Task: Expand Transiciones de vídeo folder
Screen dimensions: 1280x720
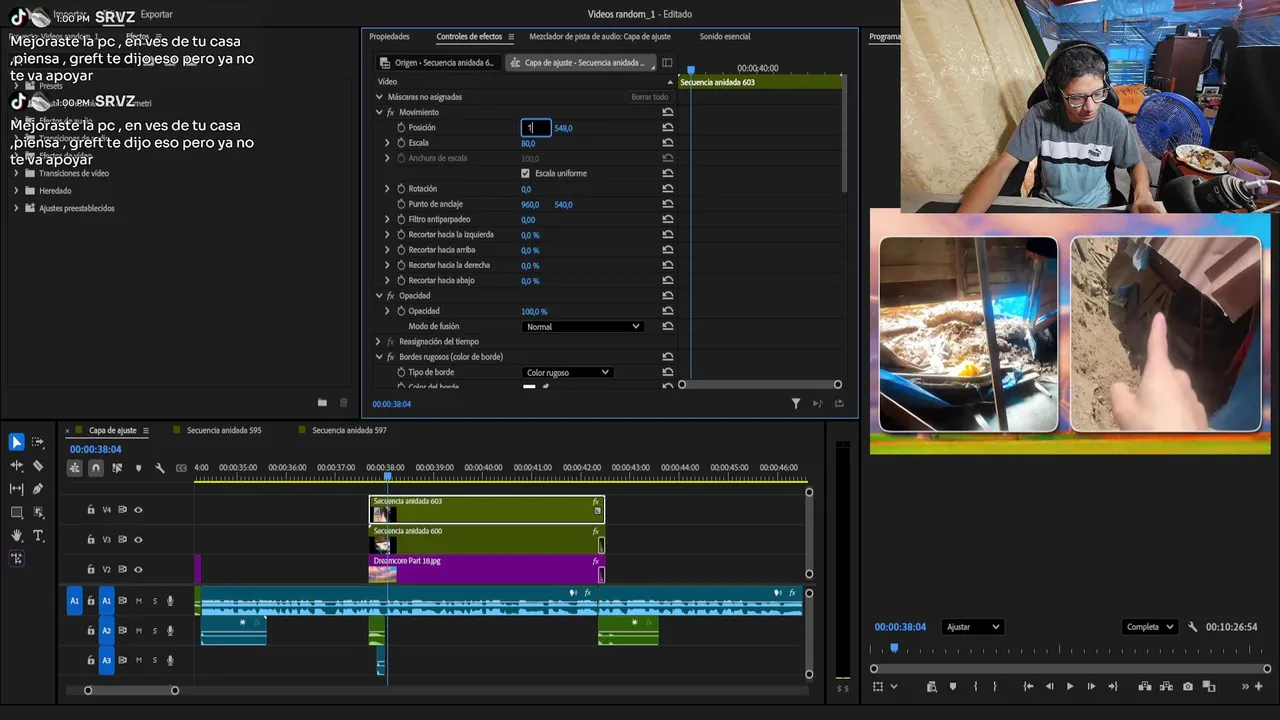Action: click(16, 173)
